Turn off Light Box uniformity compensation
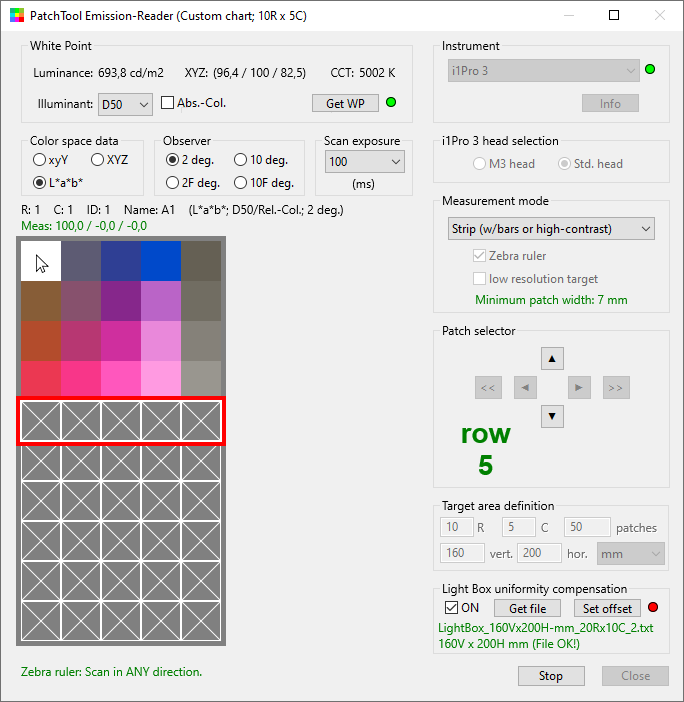Screen dimensions: 684x702 pyautogui.click(x=451, y=608)
